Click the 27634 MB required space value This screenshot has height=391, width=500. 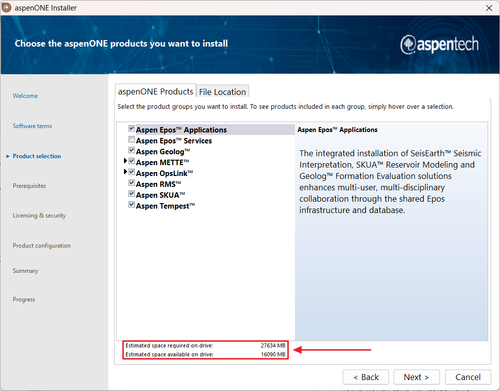(273, 346)
